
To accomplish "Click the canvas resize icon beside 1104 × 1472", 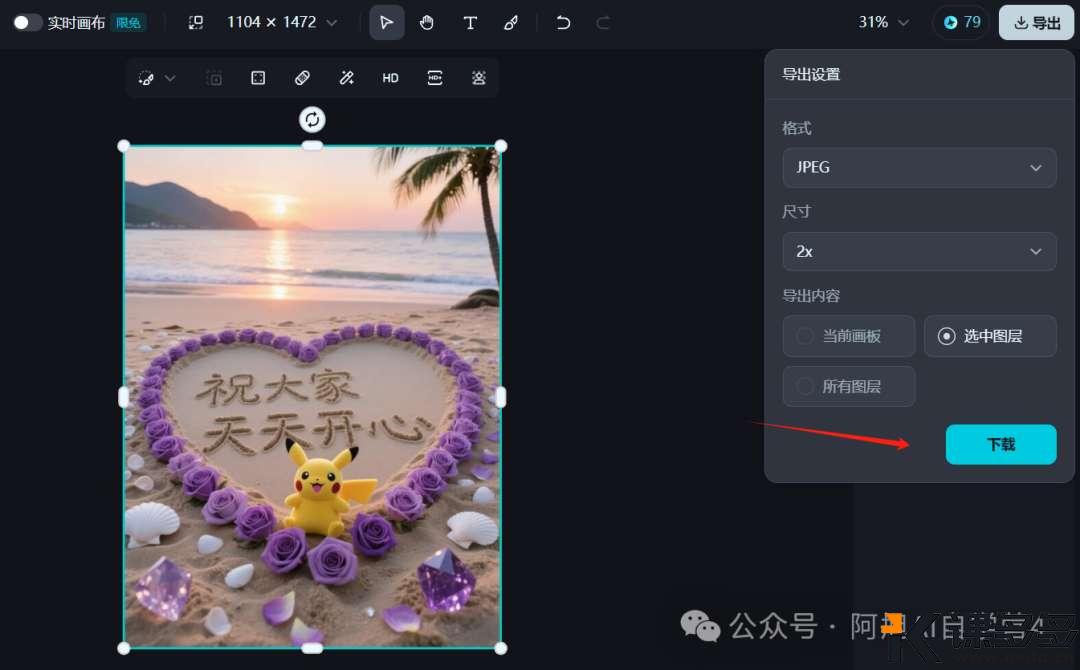I will (196, 23).
